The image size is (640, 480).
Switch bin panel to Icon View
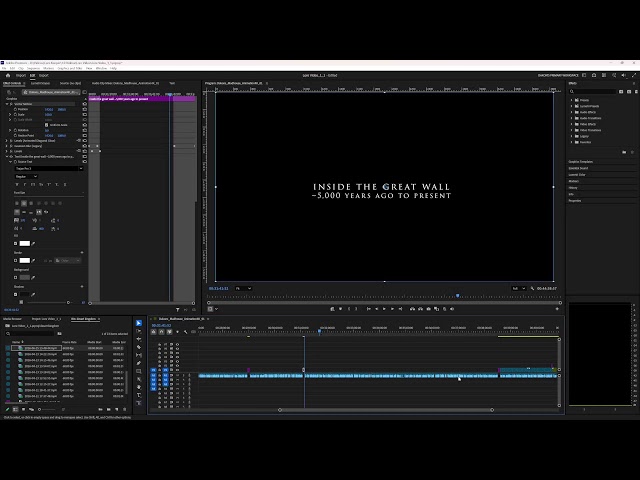(23, 409)
